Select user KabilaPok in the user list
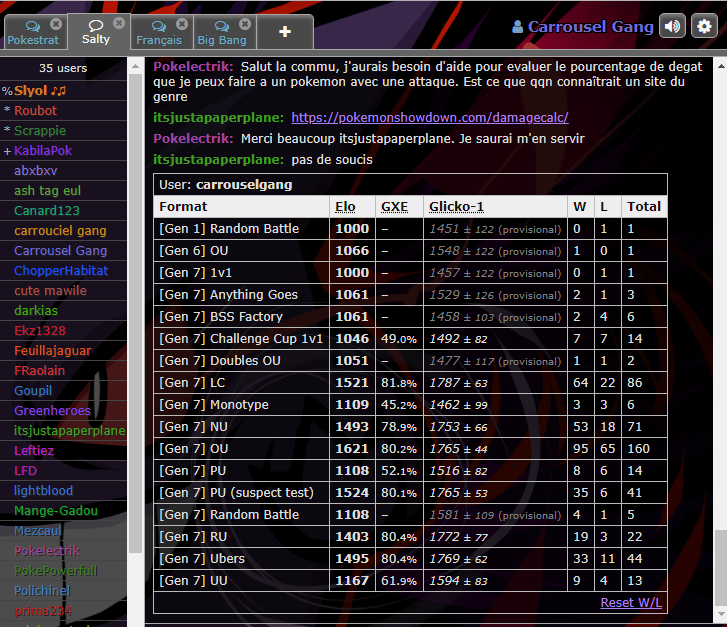The height and width of the screenshot is (627, 727). pos(64,150)
